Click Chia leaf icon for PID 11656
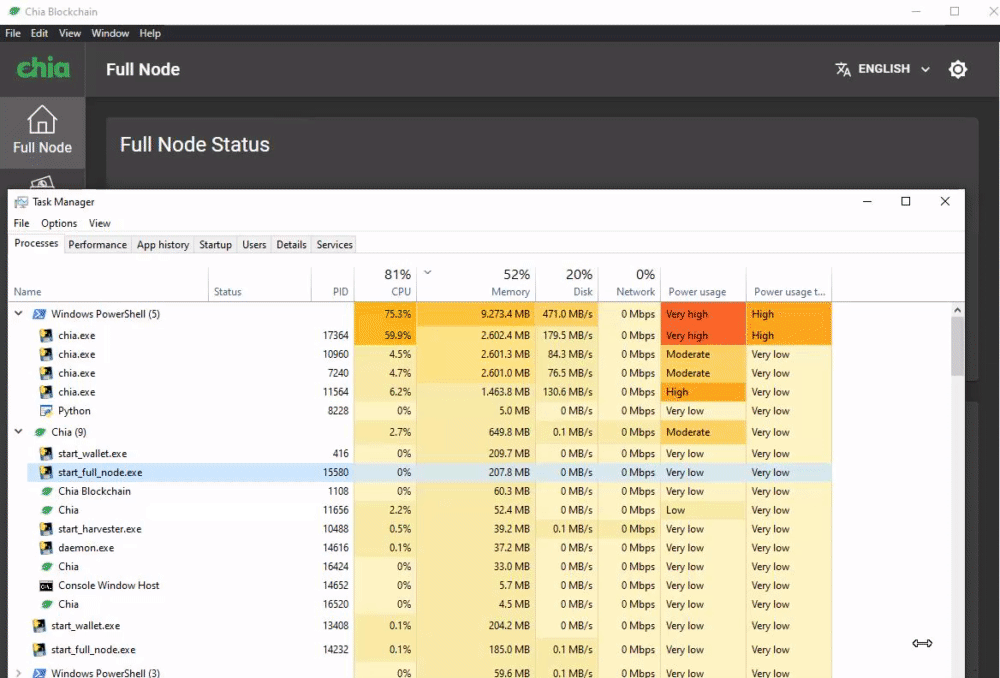 46,510
